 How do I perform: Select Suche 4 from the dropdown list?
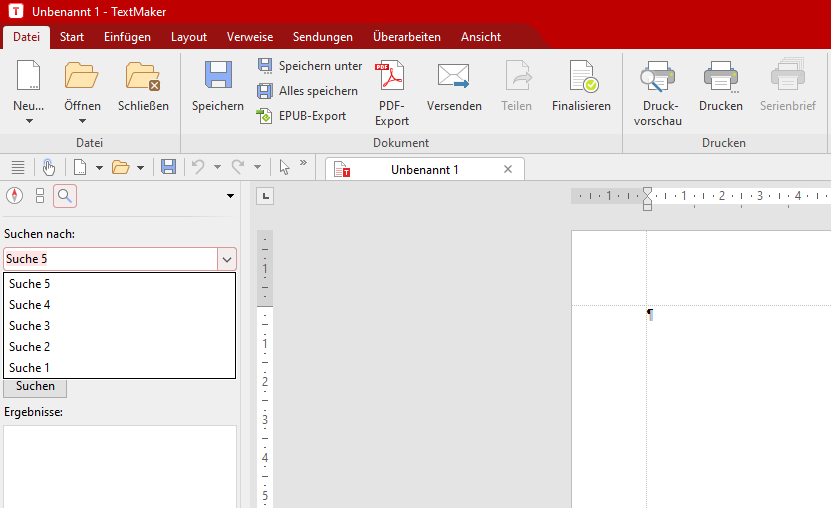pyautogui.click(x=119, y=305)
